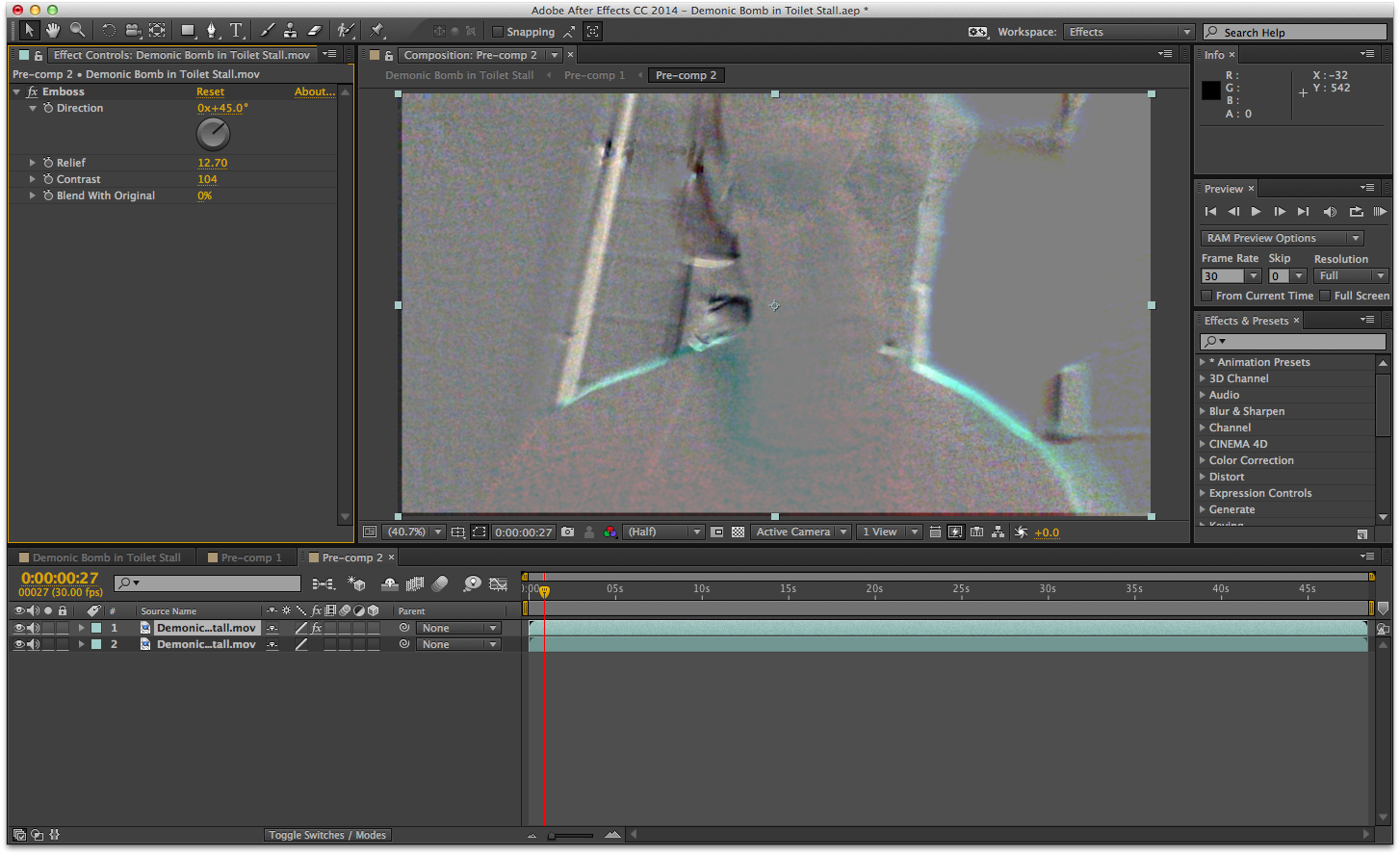
Task: Select Demonic Bomb in Toilet Stall breadcrumb
Action: pyautogui.click(x=459, y=75)
